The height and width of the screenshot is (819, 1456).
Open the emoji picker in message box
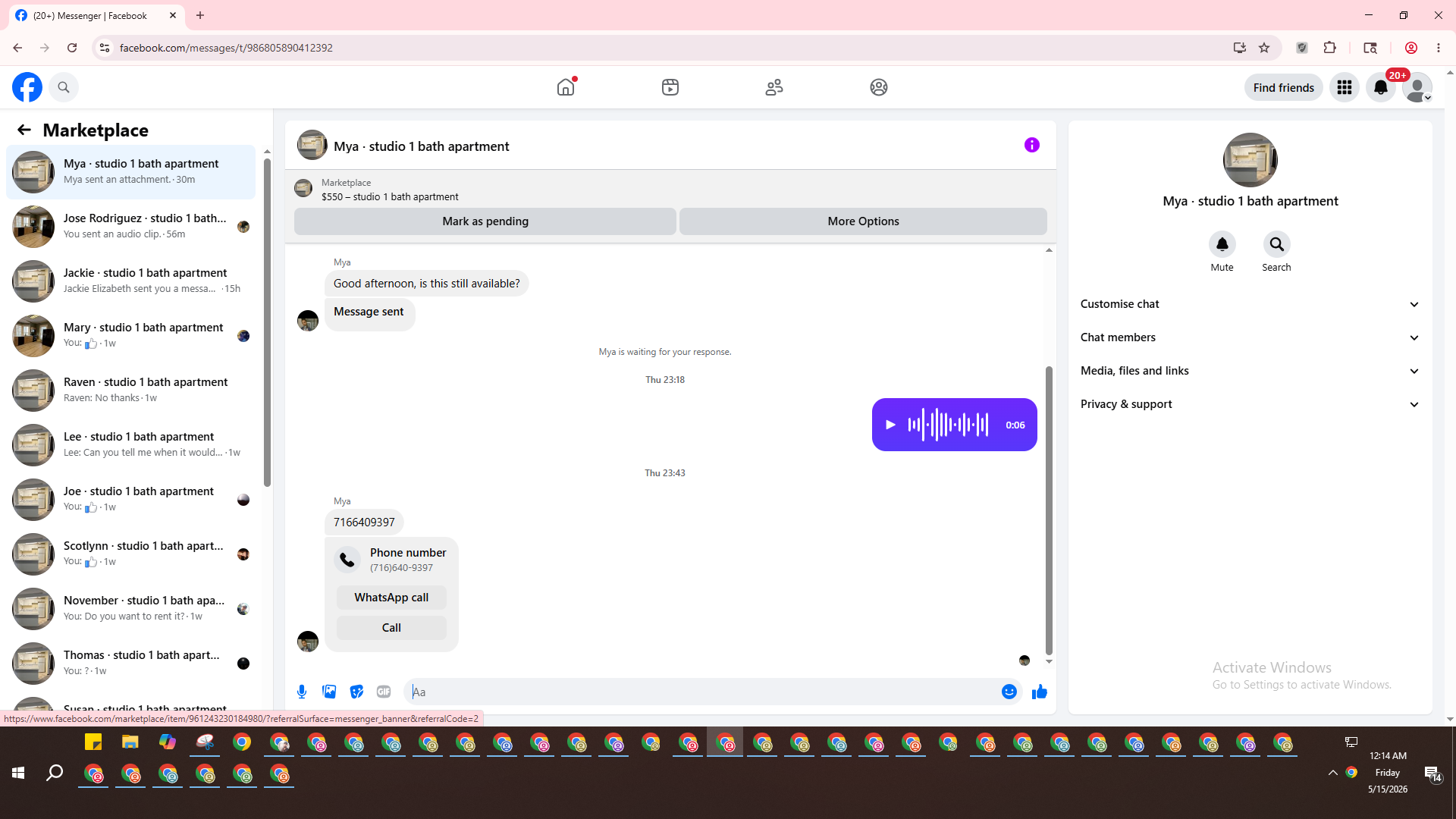[x=1009, y=692]
